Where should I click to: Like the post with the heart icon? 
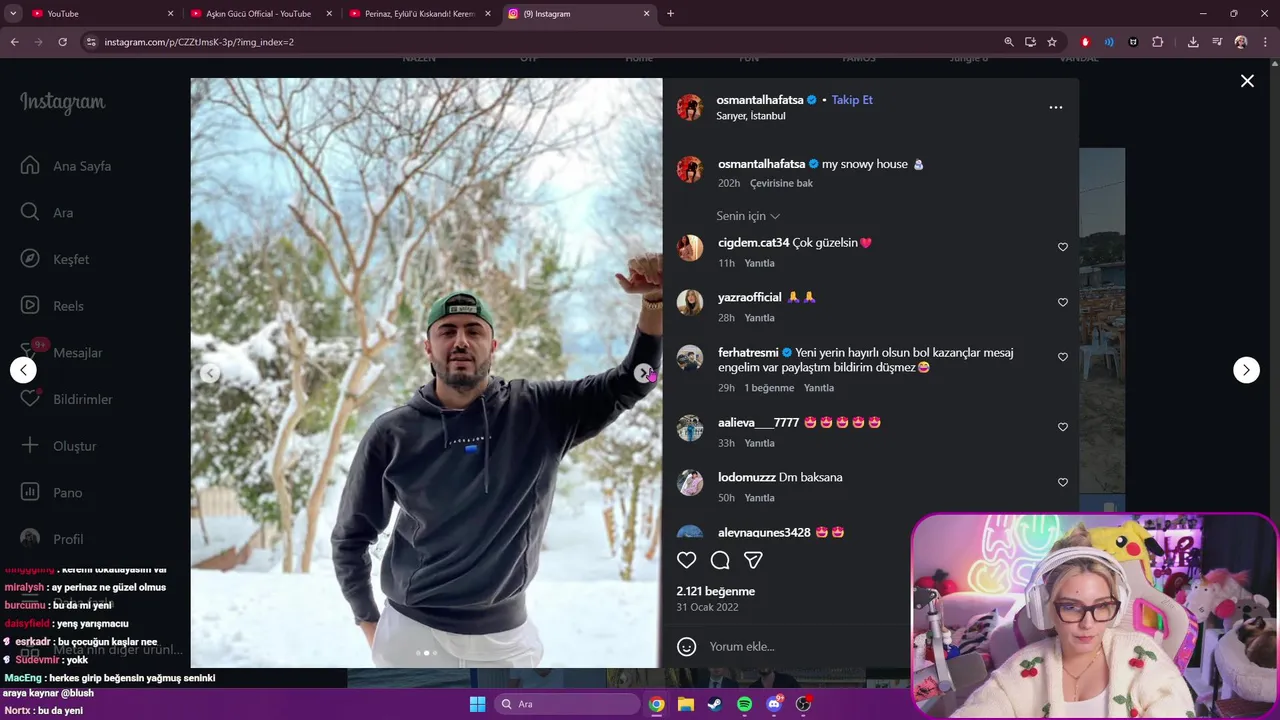click(686, 561)
